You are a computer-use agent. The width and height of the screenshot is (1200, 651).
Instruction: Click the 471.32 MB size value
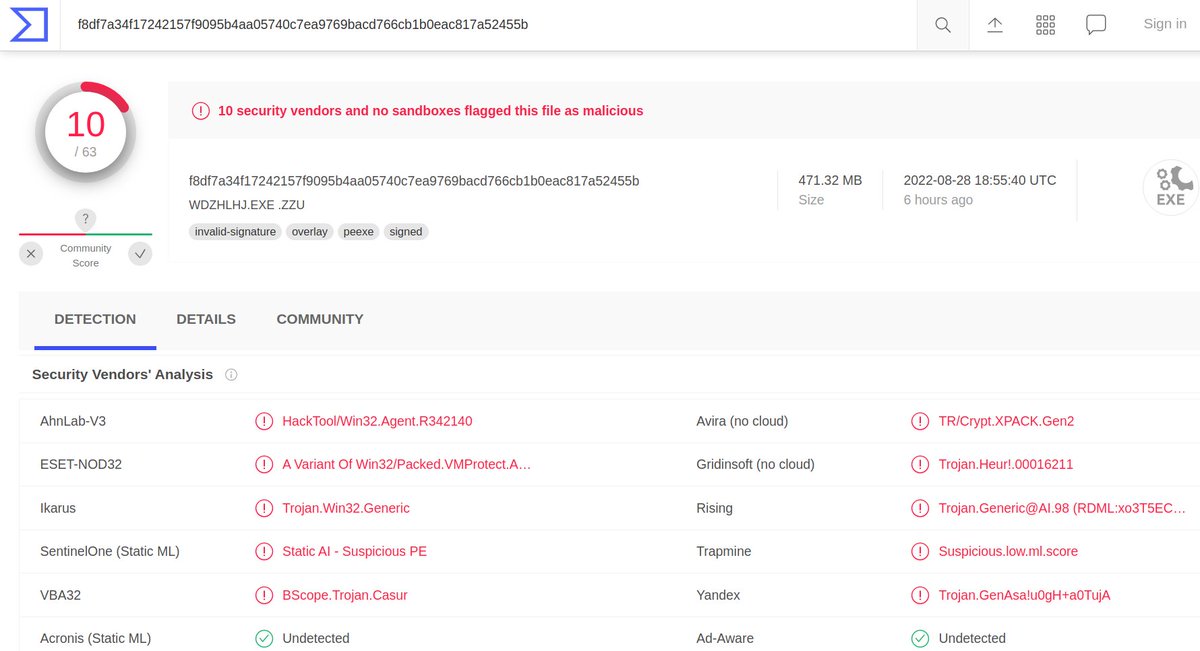point(830,180)
